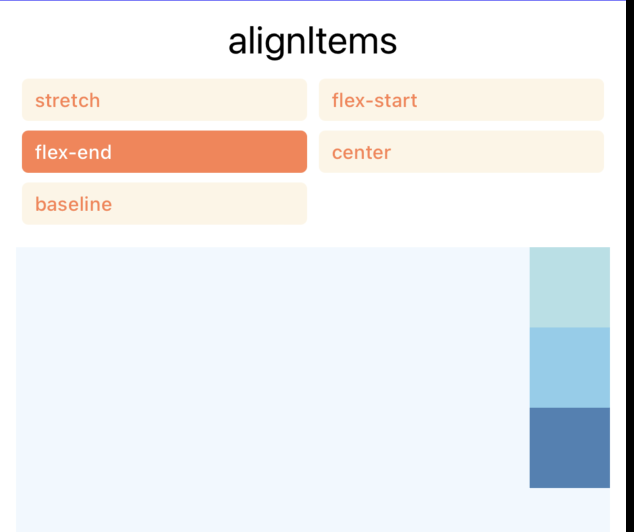The image size is (634, 532).
Task: Click the dark blue bottom box
Action: [569, 447]
